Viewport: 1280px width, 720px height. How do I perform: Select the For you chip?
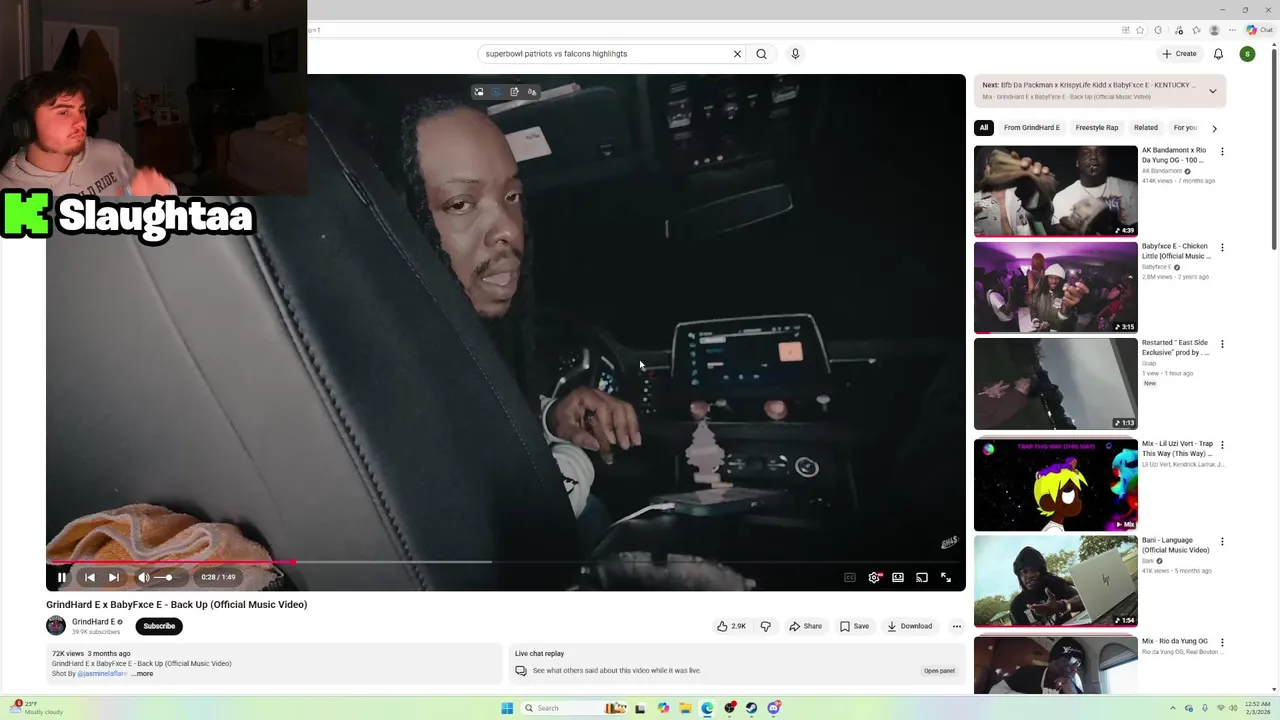pyautogui.click(x=1185, y=128)
